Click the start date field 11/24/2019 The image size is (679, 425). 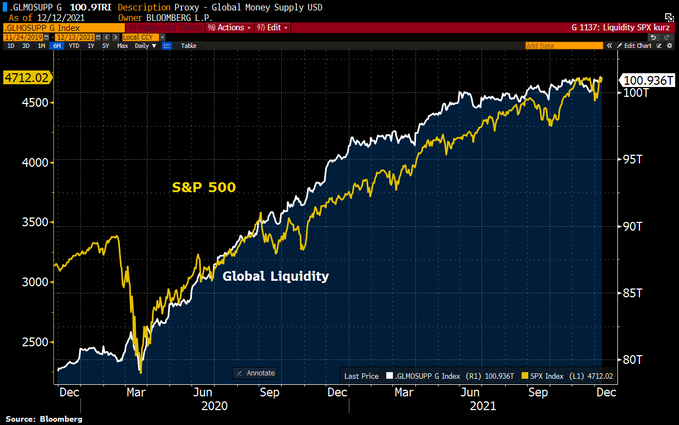(x=23, y=37)
